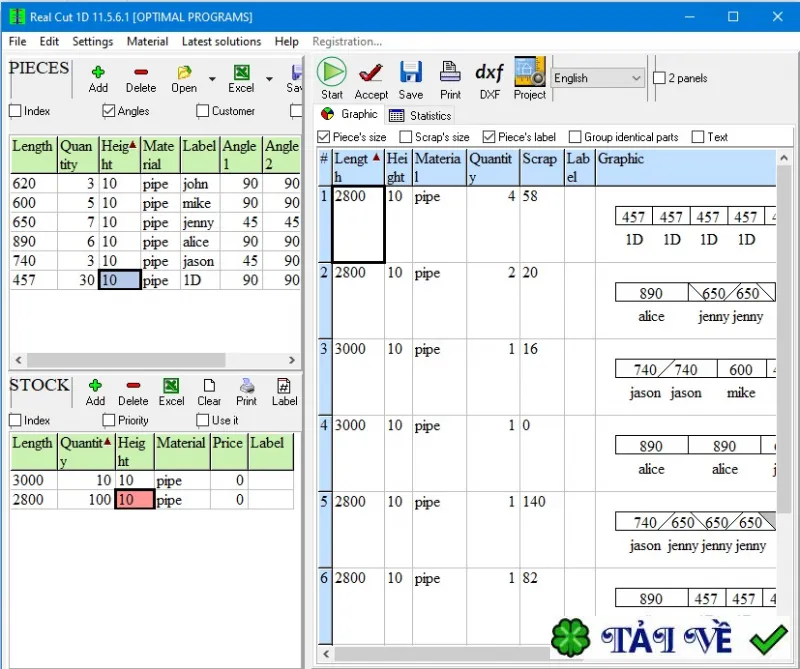The height and width of the screenshot is (669, 800).
Task: Expand the arrow next to Open
Action: (212, 79)
